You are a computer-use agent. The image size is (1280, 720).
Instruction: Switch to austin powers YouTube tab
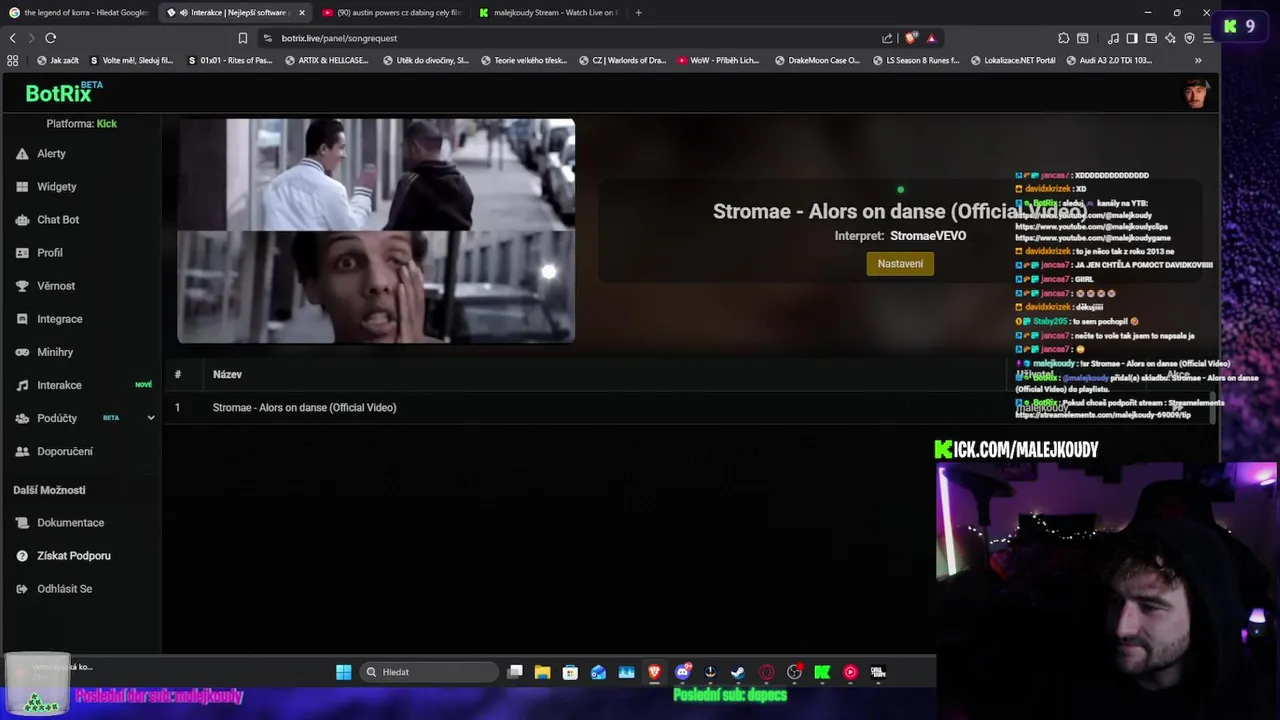[392, 13]
